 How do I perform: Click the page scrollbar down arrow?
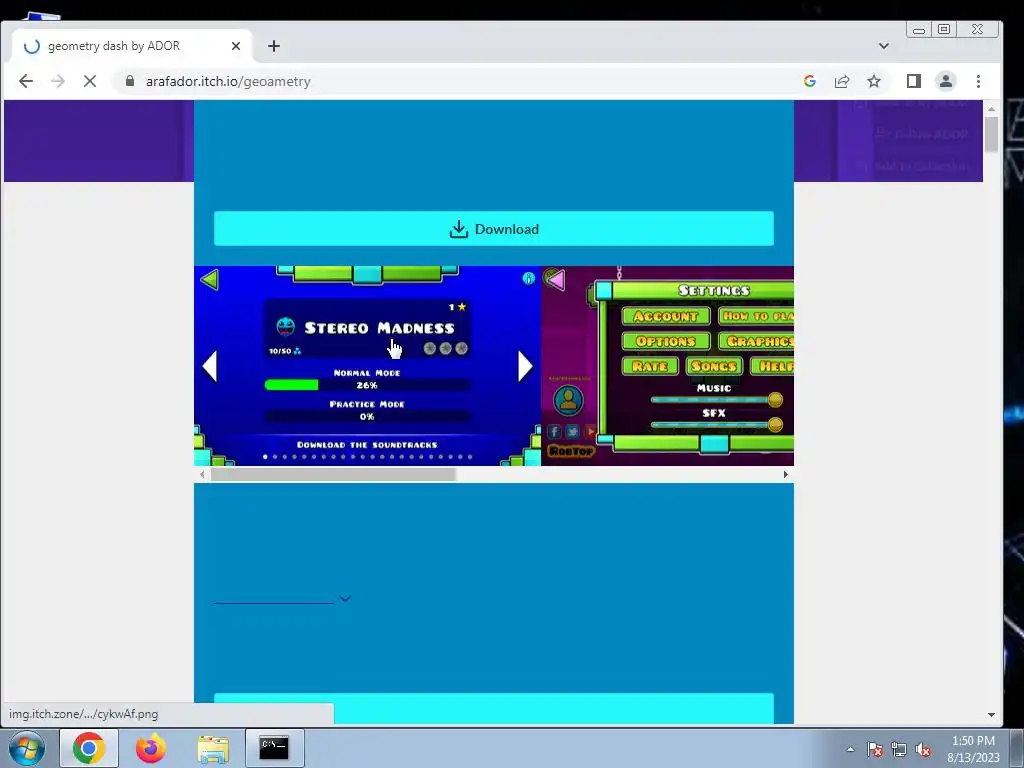[x=991, y=715]
